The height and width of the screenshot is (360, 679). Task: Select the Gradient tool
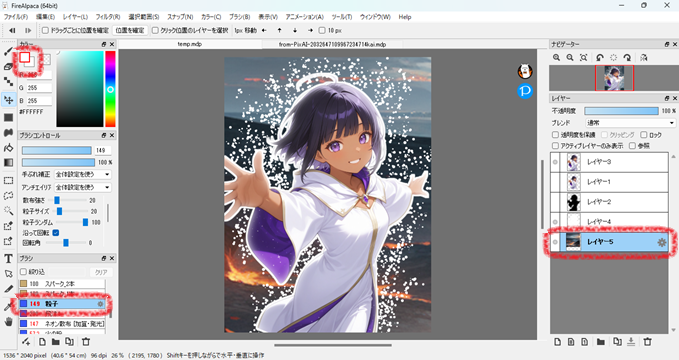(8, 162)
